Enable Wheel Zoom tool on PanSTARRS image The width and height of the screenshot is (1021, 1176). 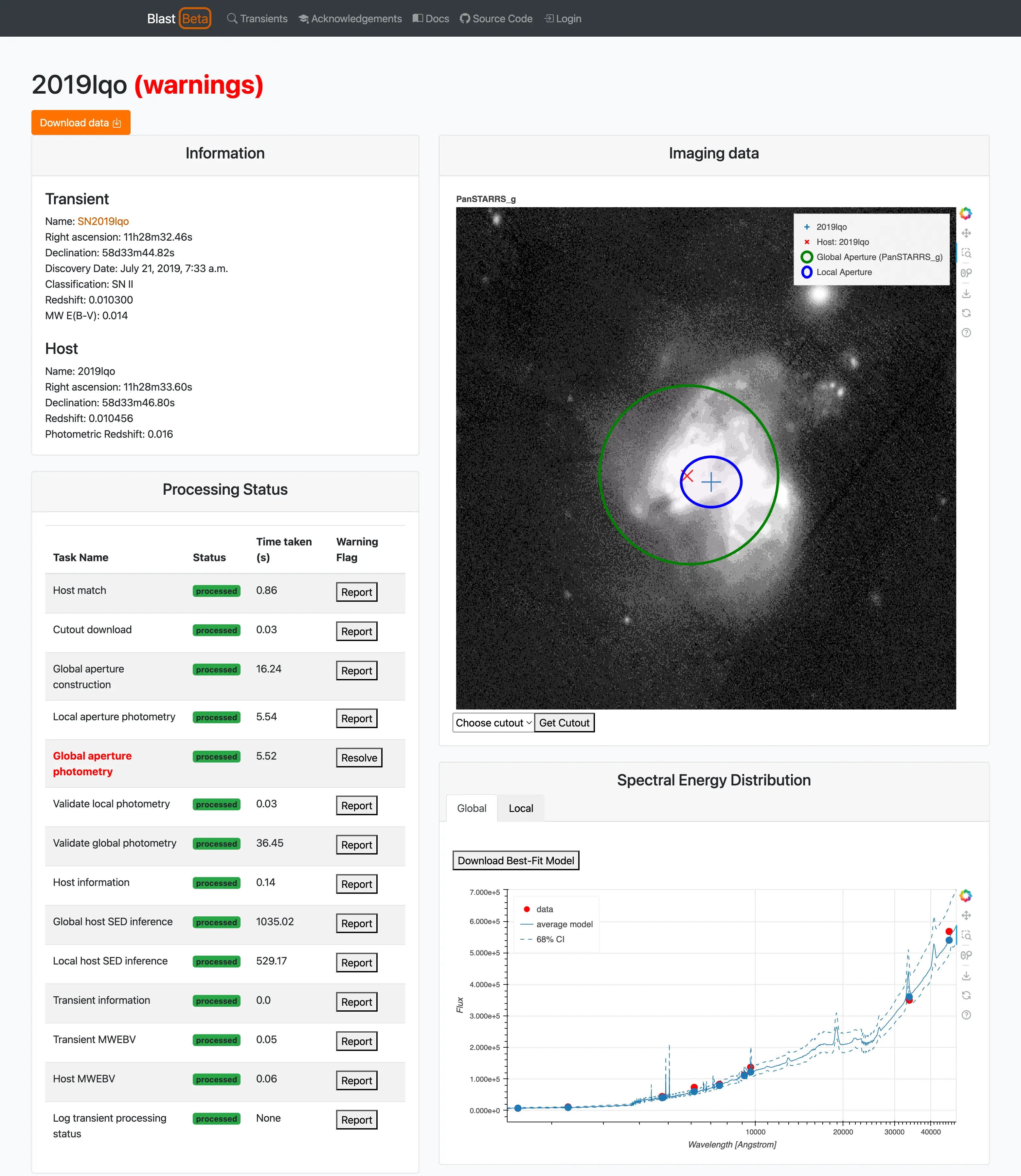(x=966, y=273)
